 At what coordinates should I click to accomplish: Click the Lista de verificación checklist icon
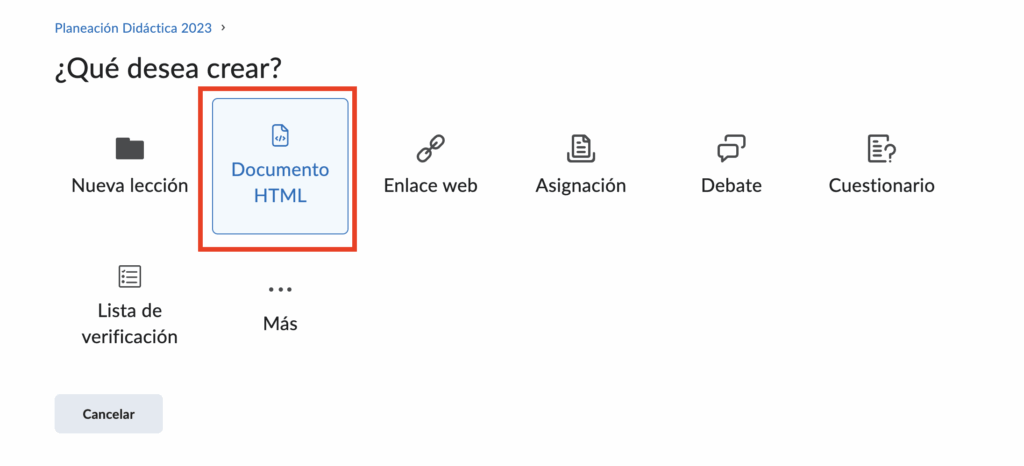(130, 276)
